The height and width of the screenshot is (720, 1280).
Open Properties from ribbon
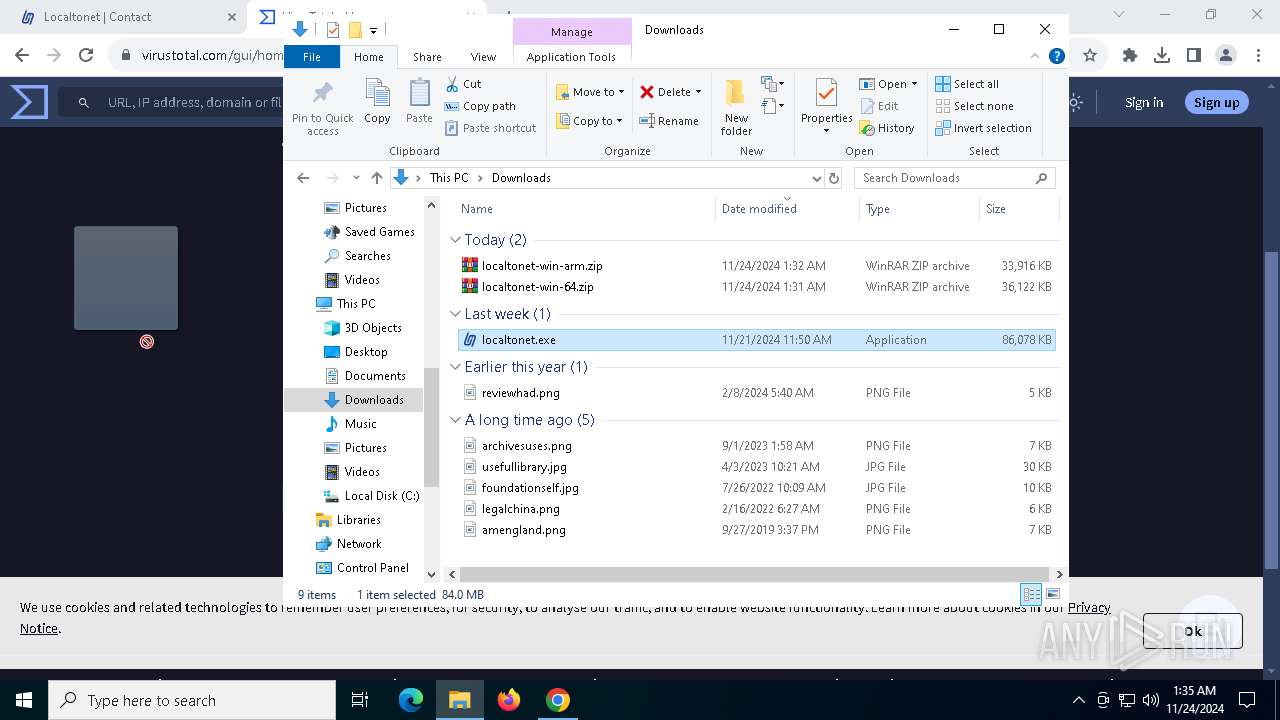tap(826, 106)
